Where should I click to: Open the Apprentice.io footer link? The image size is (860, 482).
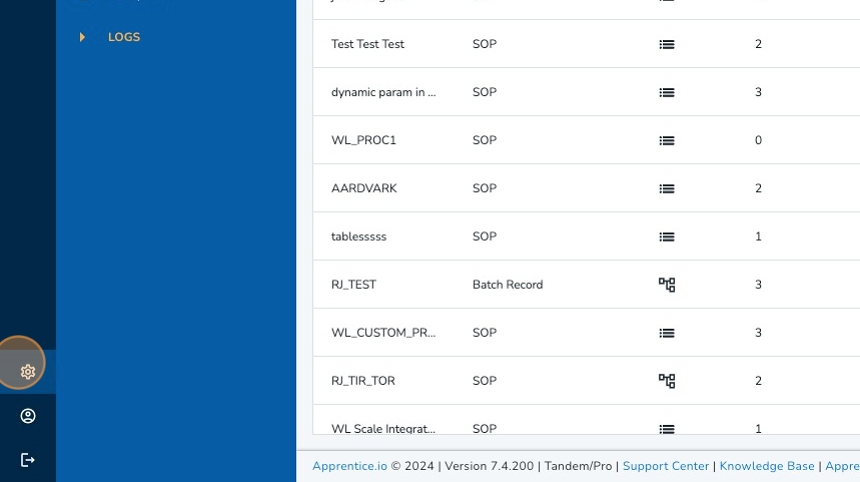349,466
